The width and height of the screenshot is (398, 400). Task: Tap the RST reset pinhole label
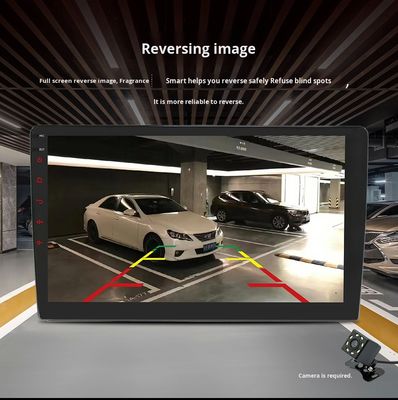(41, 150)
